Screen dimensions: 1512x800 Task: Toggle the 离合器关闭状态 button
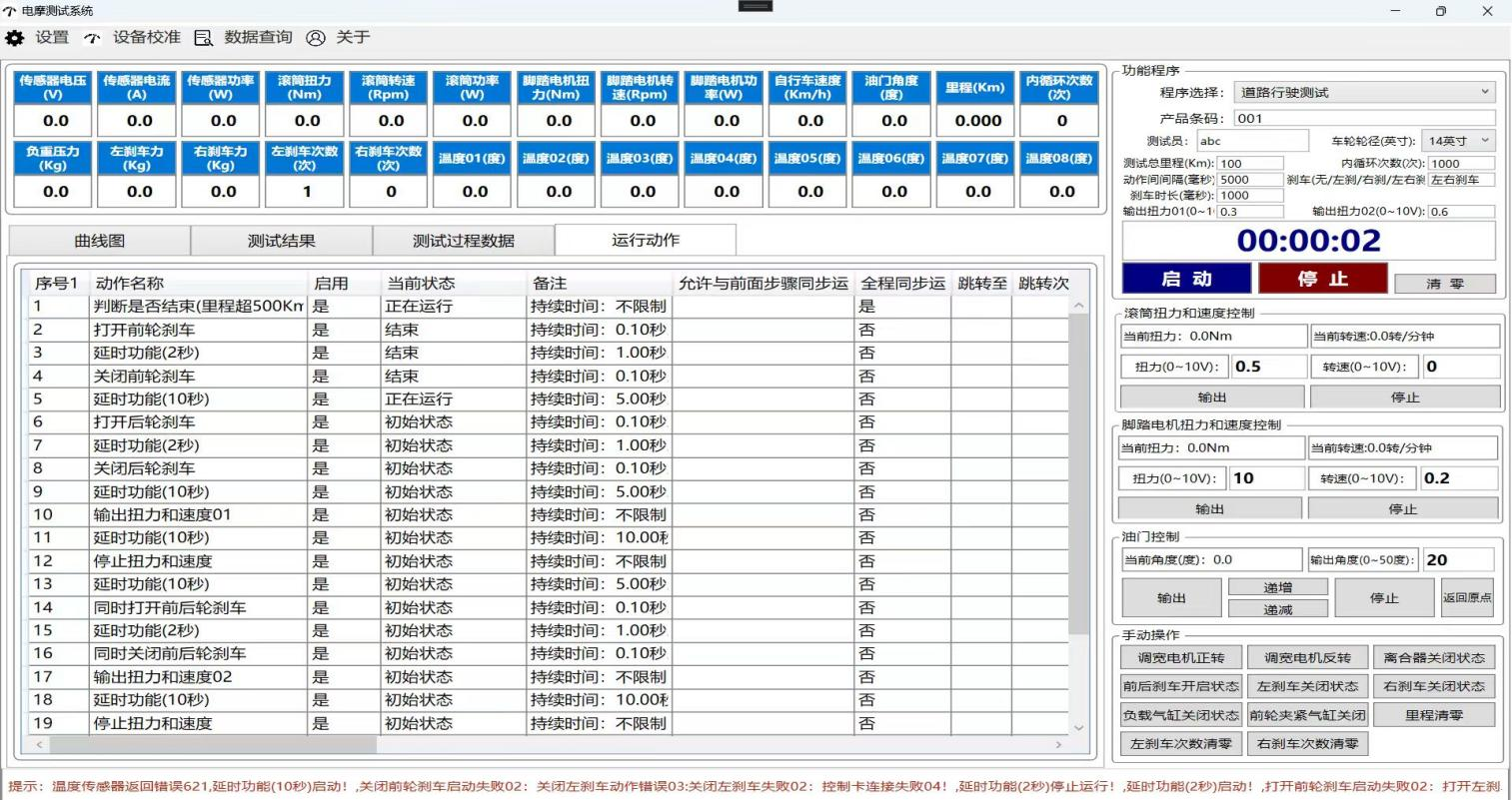[1434, 657]
